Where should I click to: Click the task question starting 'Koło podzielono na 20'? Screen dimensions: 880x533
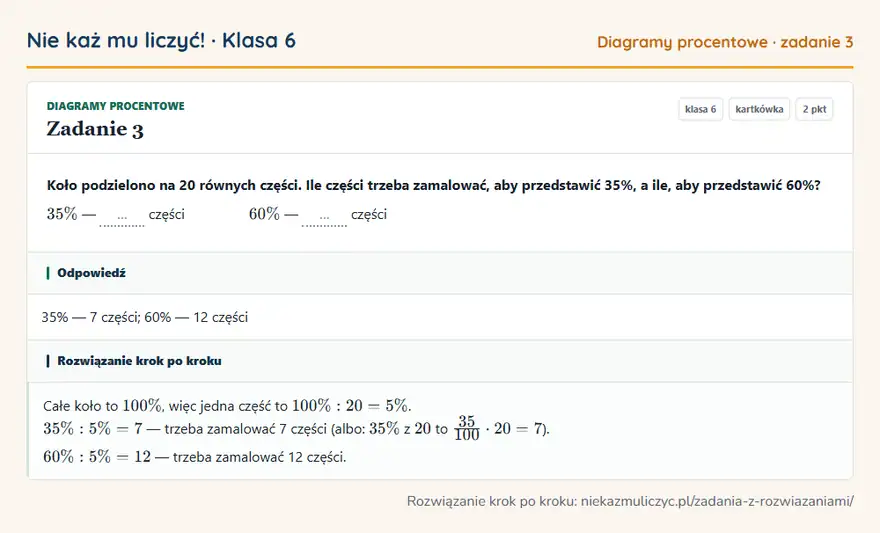tap(433, 185)
